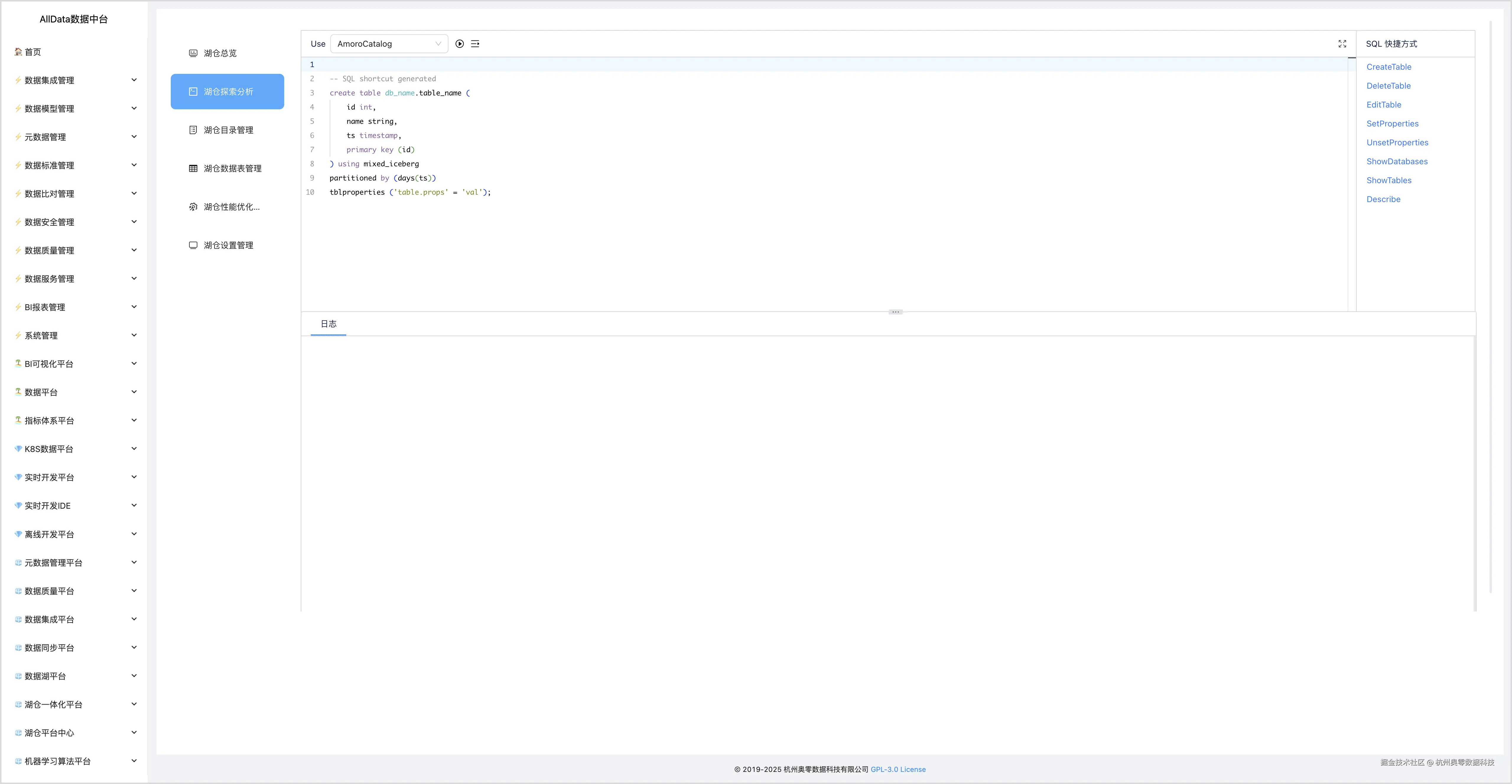Click the 湖仓性能优化 optimizer icon
Image resolution: width=1512 pixels, height=784 pixels.
(x=193, y=207)
